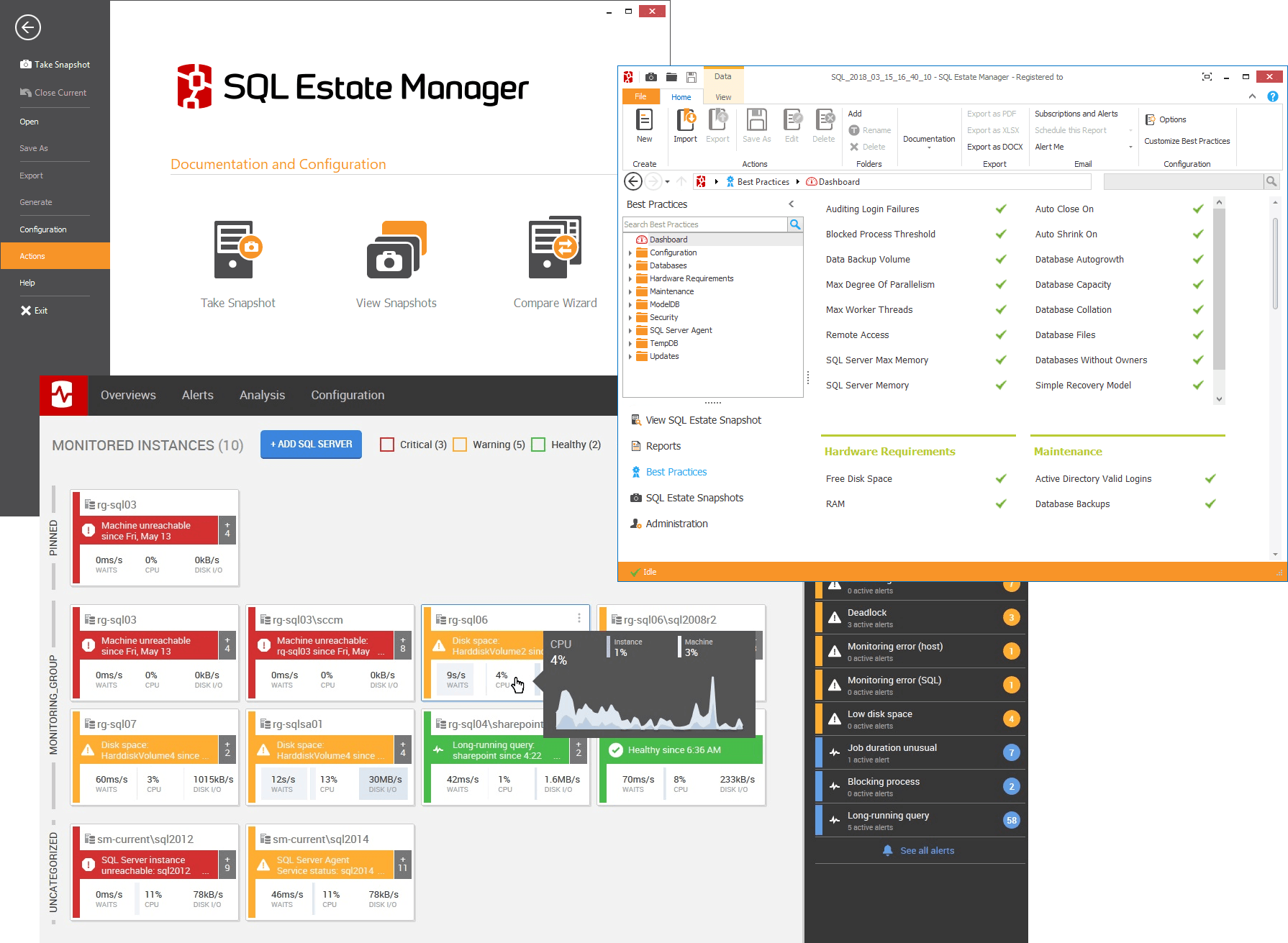Open the Analysis tab in monitor nav
The width and height of the screenshot is (1288, 943).
pos(262,395)
